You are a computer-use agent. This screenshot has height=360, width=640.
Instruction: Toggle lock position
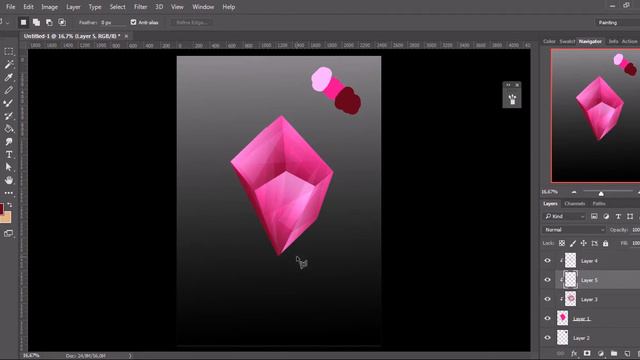pyautogui.click(x=584, y=243)
